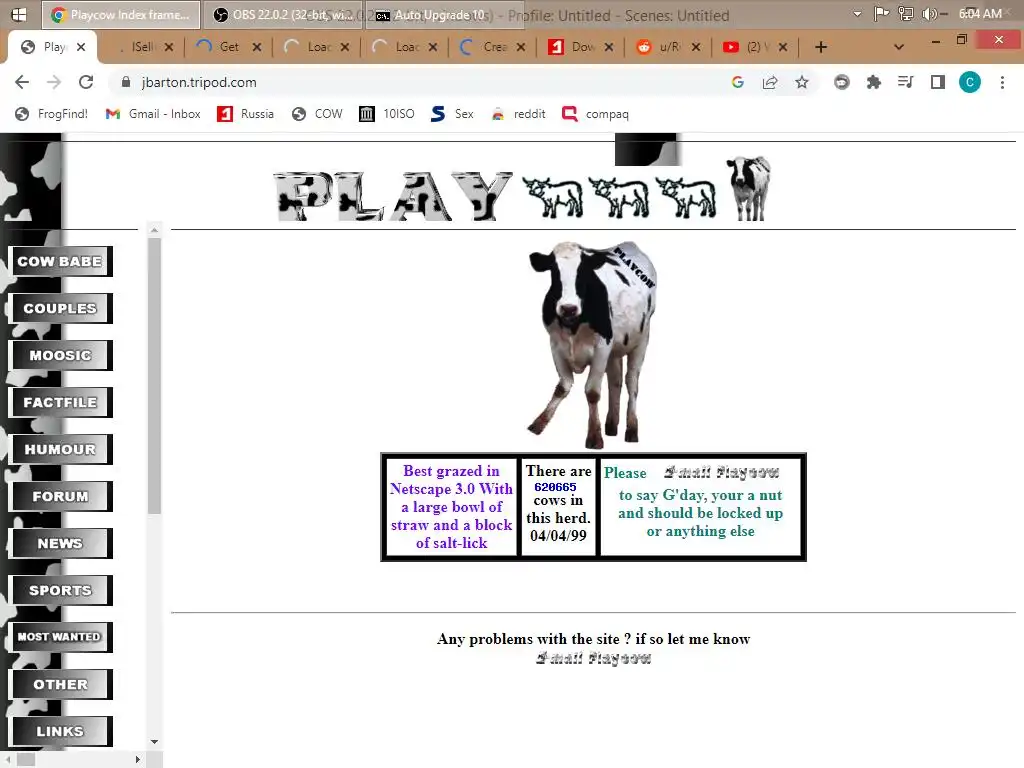The width and height of the screenshot is (1024, 768).
Task: Expand the hidden tray icons arrow
Action: tap(857, 14)
